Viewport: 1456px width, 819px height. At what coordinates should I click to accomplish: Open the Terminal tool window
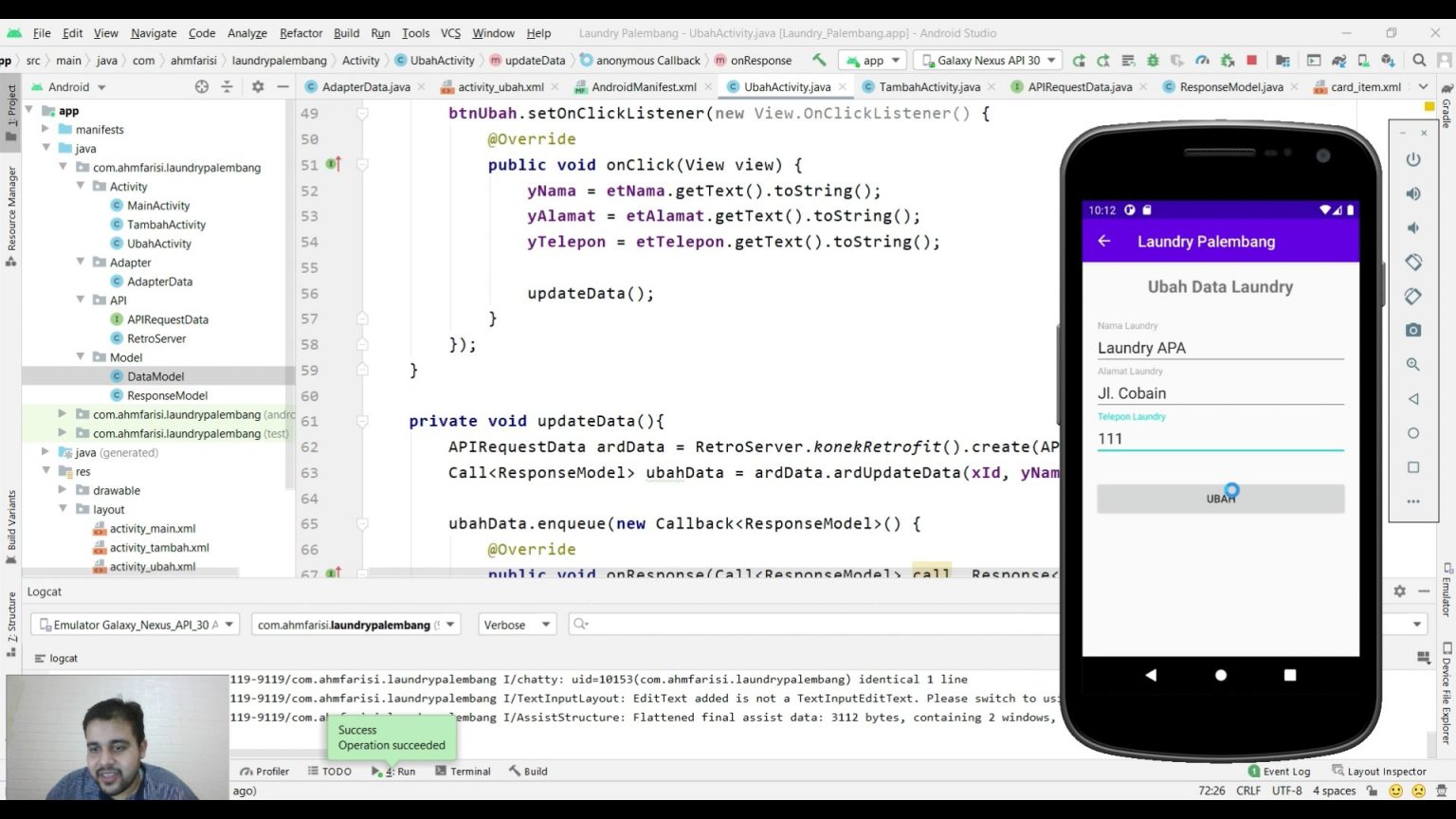pyautogui.click(x=463, y=771)
